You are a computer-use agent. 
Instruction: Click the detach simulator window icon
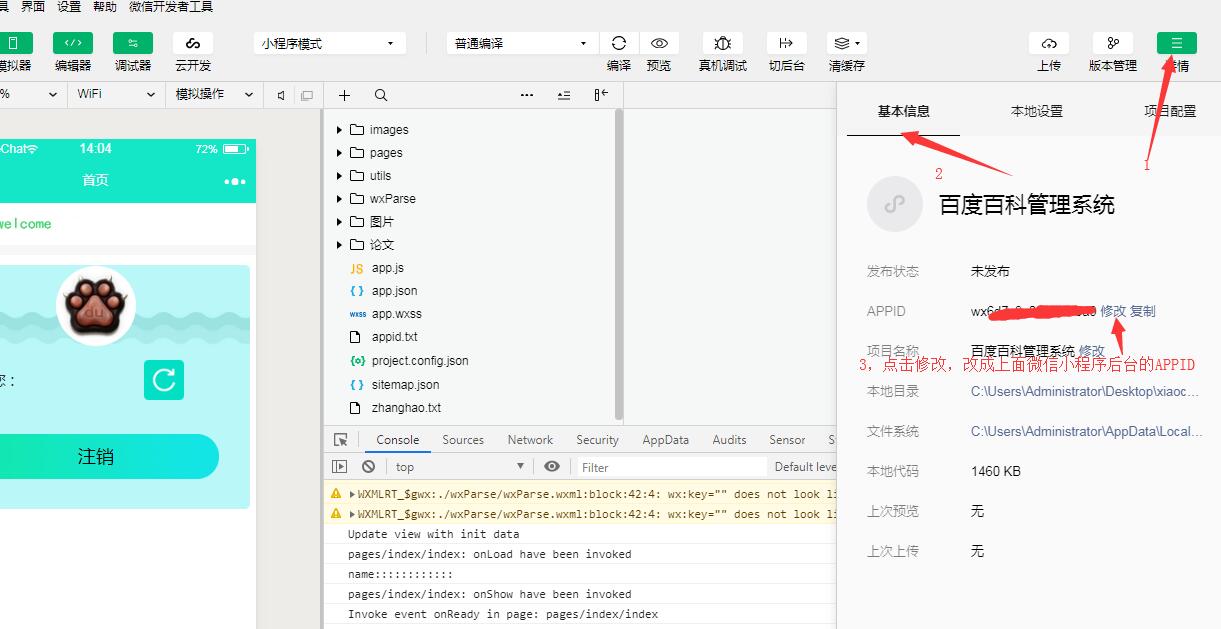point(307,95)
